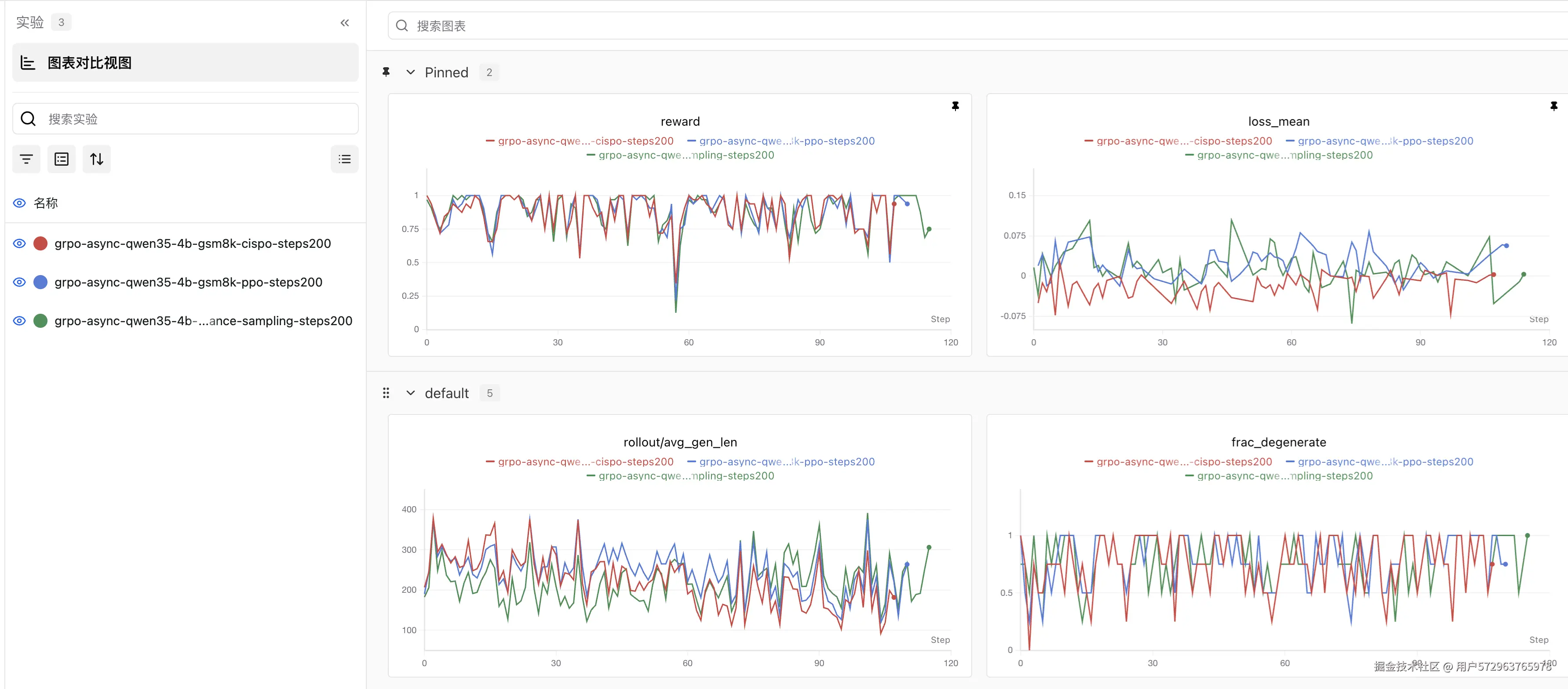
Task: Toggle mpling-steps200 legend in frac_degenerate chart
Action: (x=1278, y=475)
